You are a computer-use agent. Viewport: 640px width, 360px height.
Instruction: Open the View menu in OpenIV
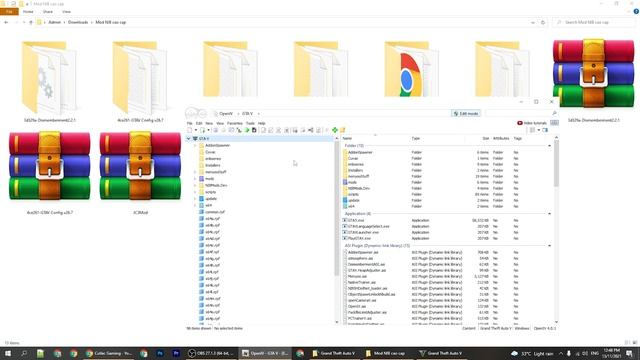[220, 123]
